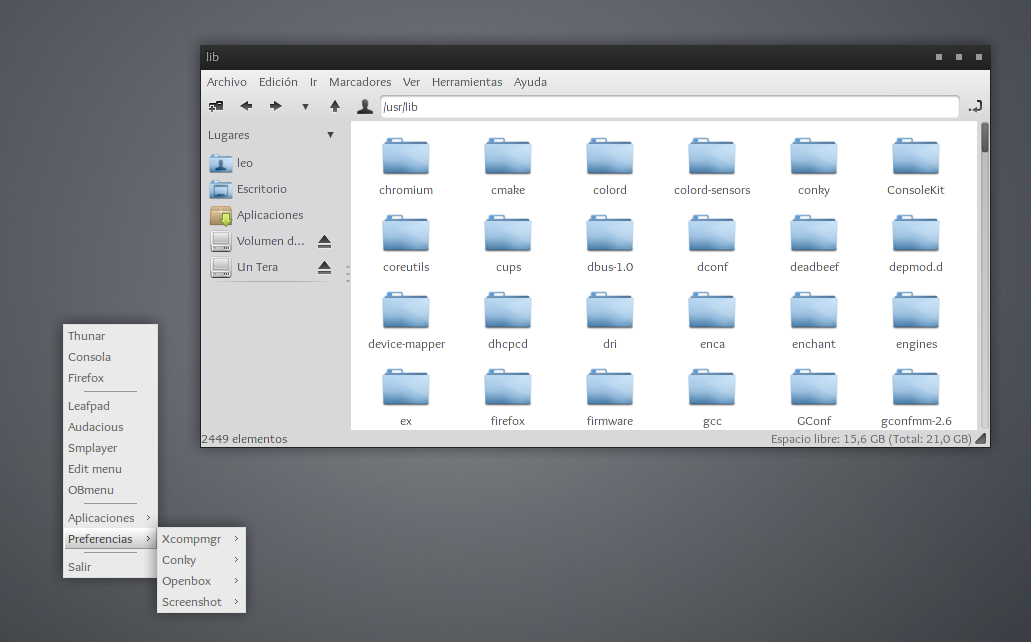Click the go/jump icon beside path bar
This screenshot has width=1031, height=642.
tap(975, 106)
